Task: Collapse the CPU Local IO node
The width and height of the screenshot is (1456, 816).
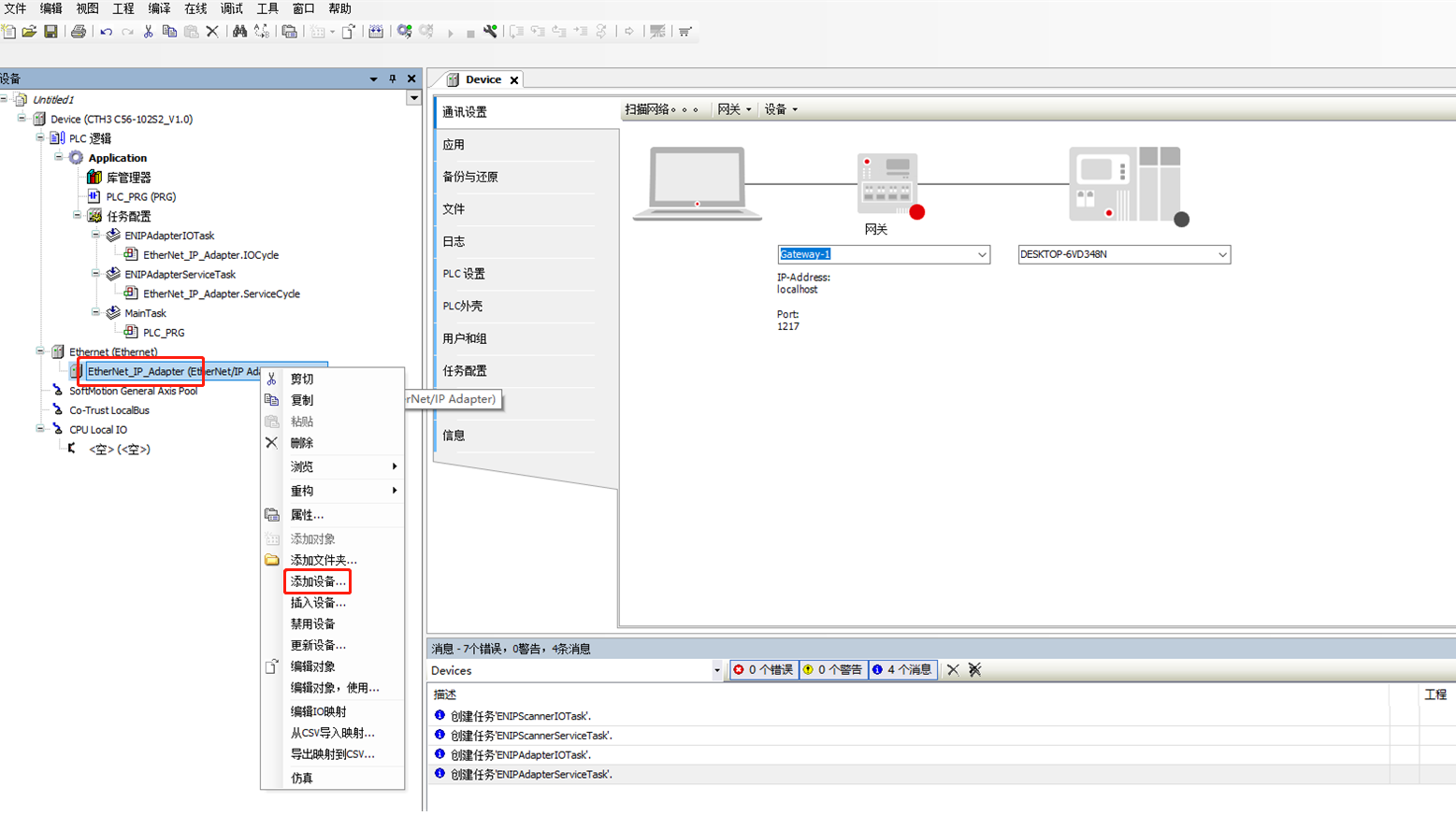Action: click(x=40, y=429)
